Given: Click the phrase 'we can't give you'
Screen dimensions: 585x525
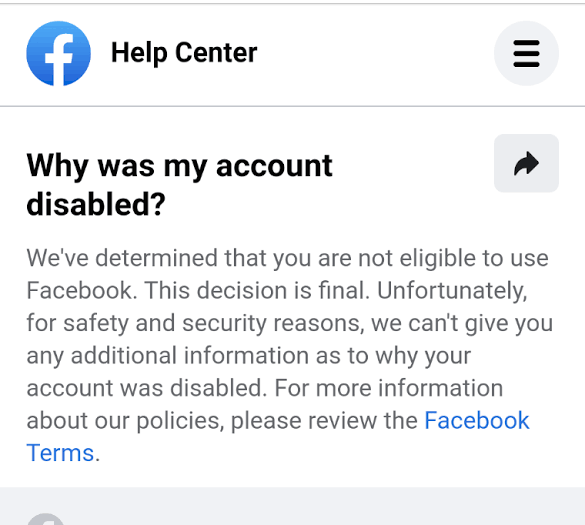Looking at the screenshot, I should 462,323.
